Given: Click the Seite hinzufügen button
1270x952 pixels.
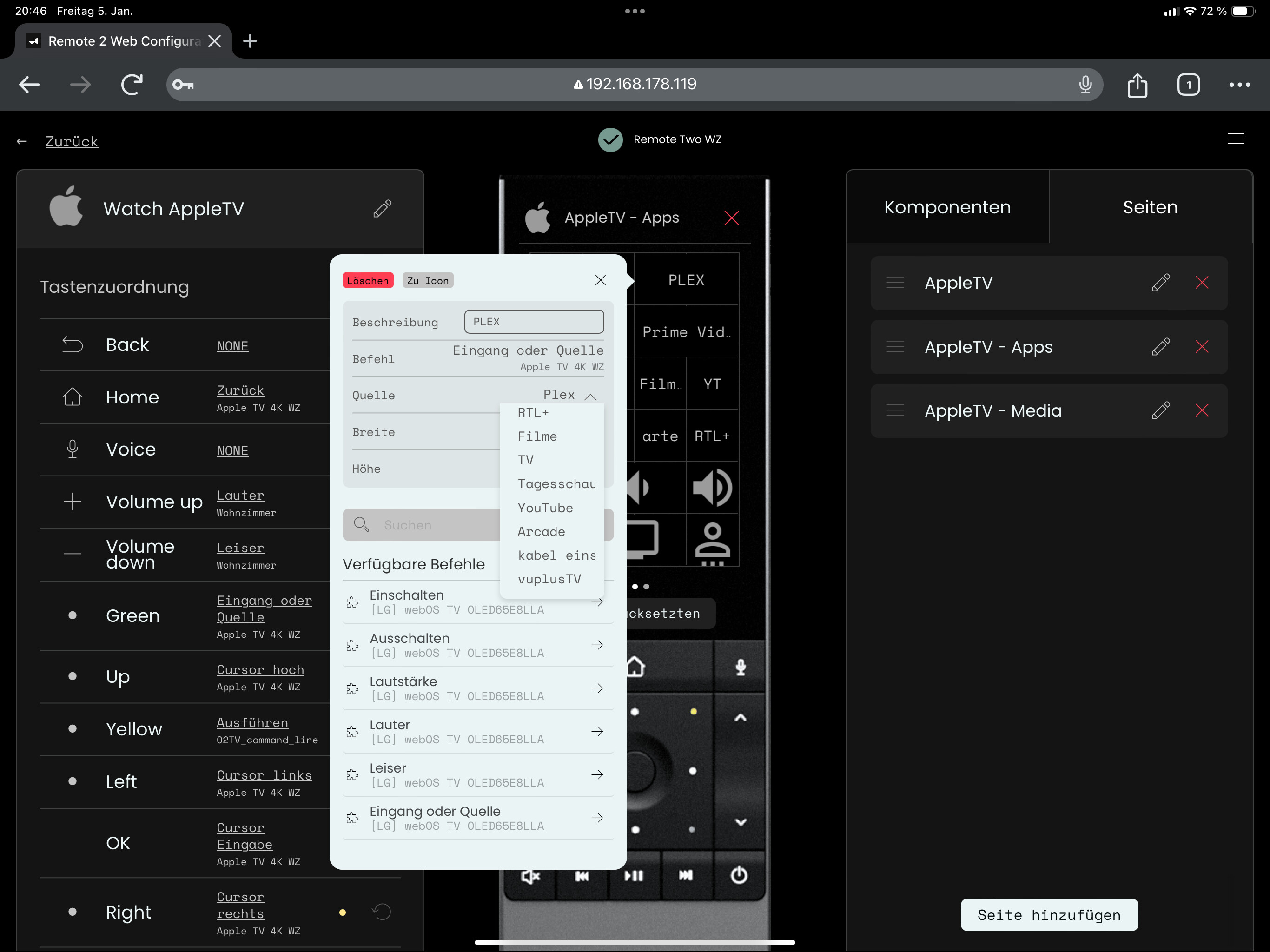Looking at the screenshot, I should coord(1049,915).
